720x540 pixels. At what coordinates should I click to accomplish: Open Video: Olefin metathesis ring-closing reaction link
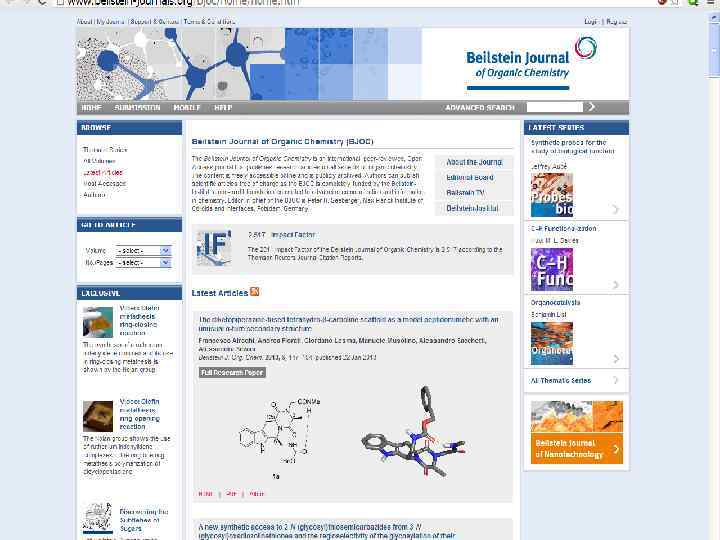(139, 321)
